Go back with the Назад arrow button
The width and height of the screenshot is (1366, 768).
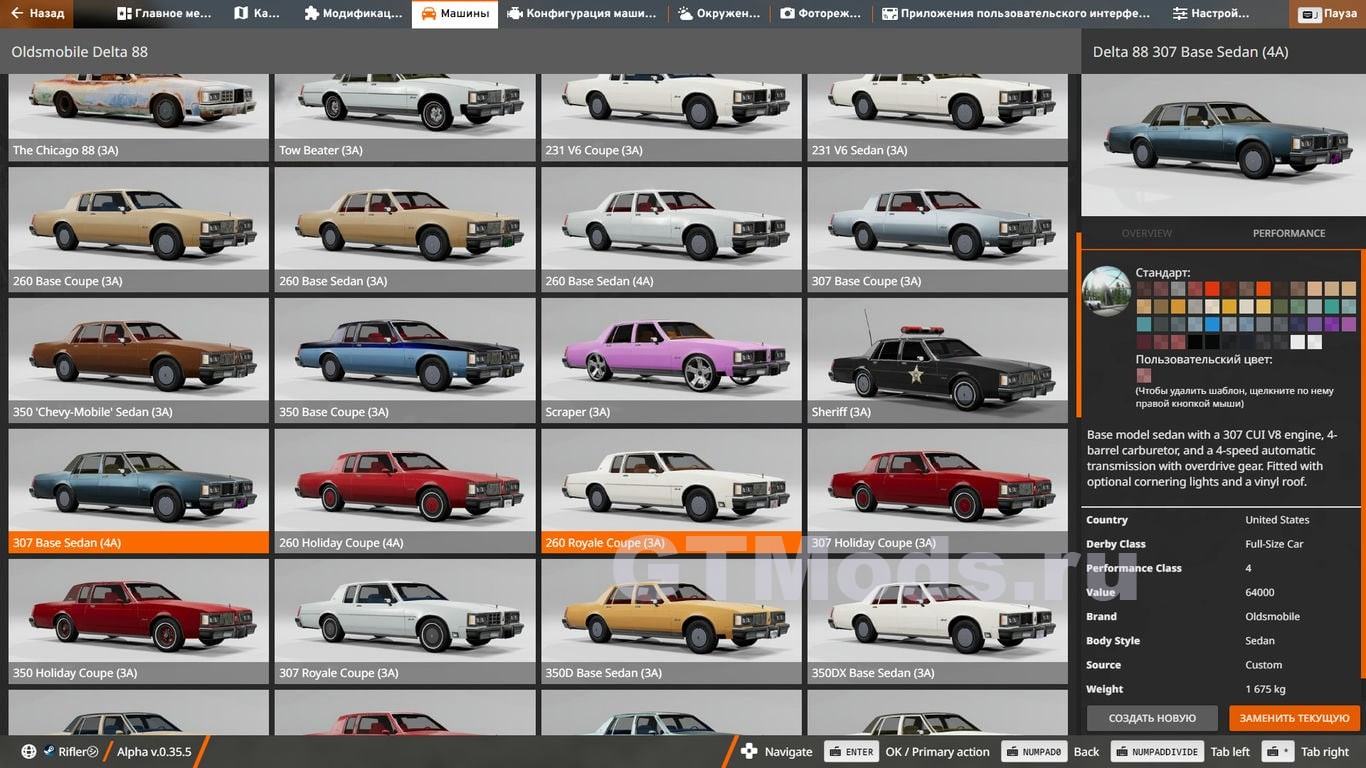37,14
